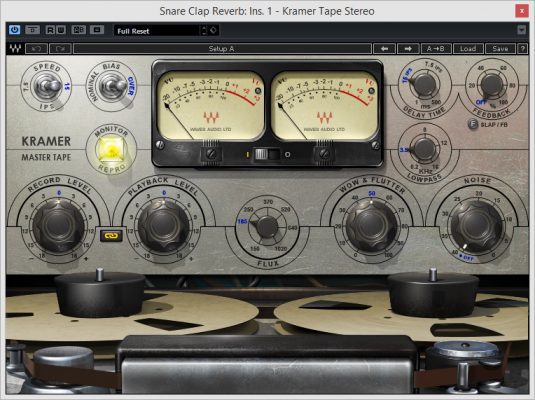Click the blue 50 Wow & Flutter value
535x400 pixels.
(372, 193)
